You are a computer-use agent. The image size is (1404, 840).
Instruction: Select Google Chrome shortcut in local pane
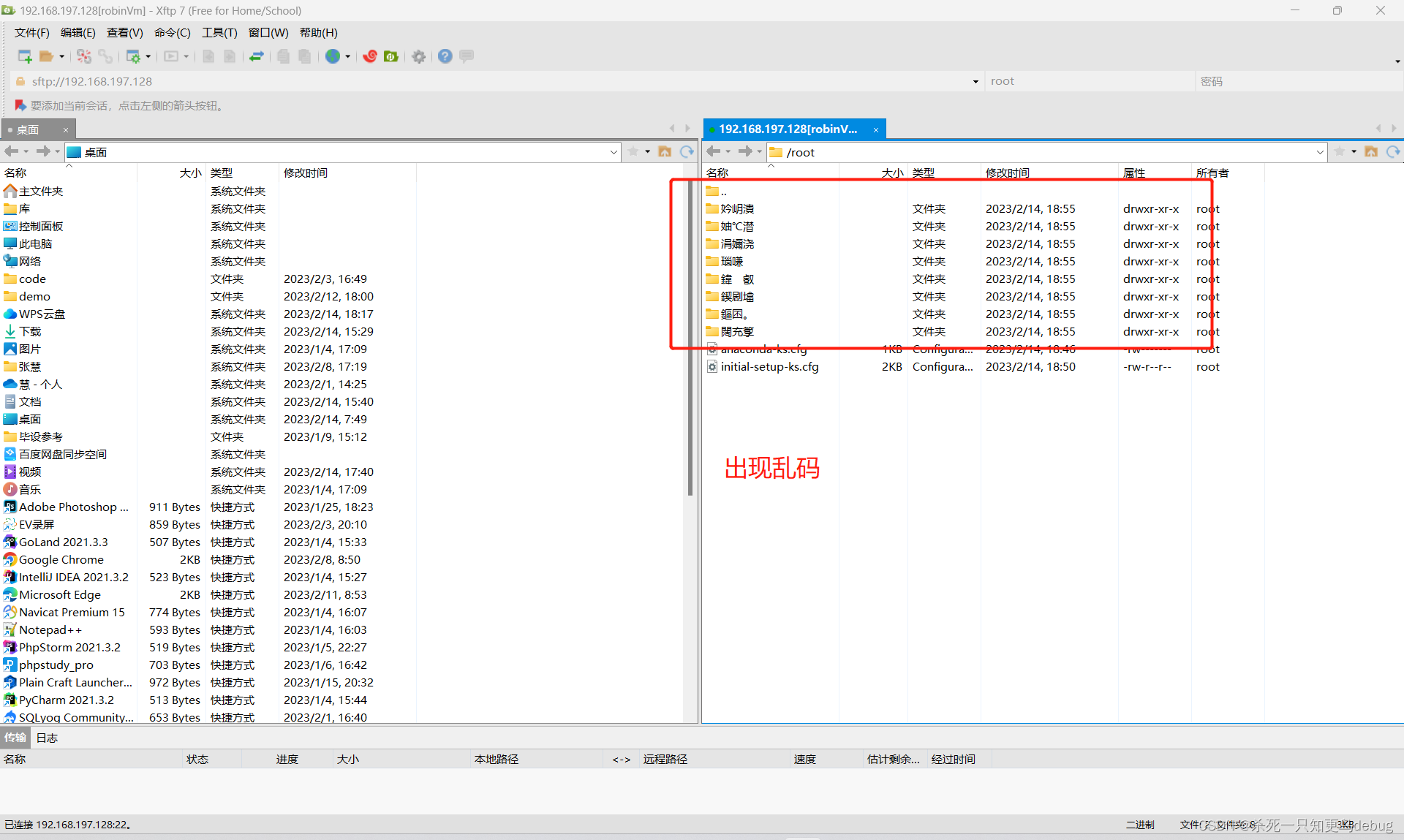point(61,559)
